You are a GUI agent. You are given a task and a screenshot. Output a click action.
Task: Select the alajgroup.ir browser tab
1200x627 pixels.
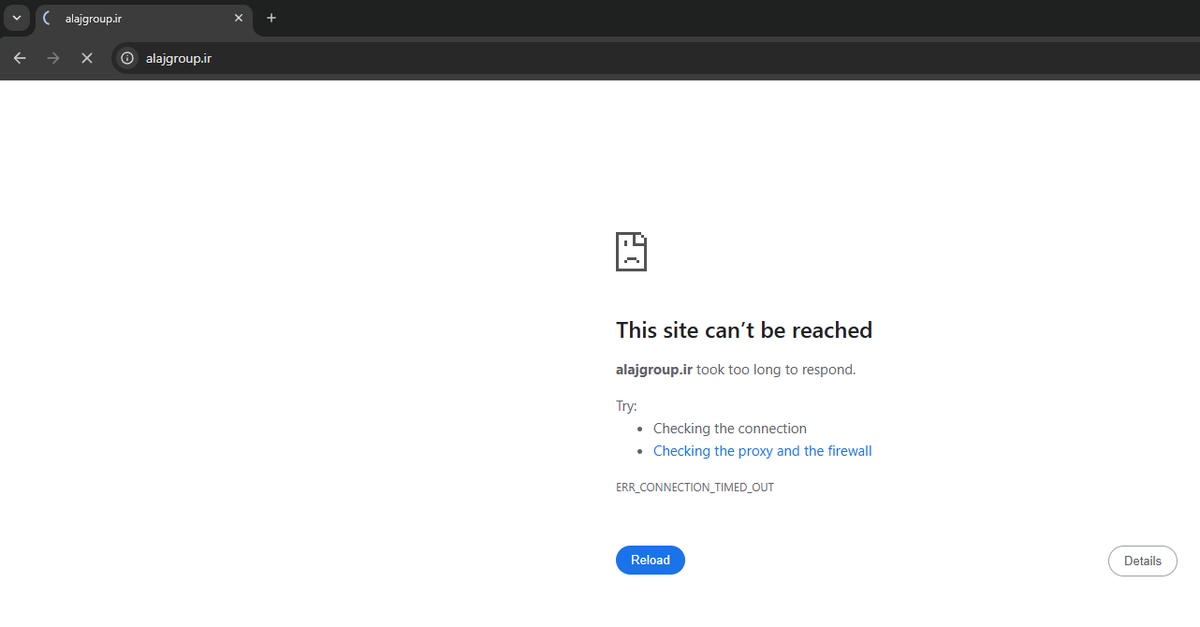click(143, 18)
